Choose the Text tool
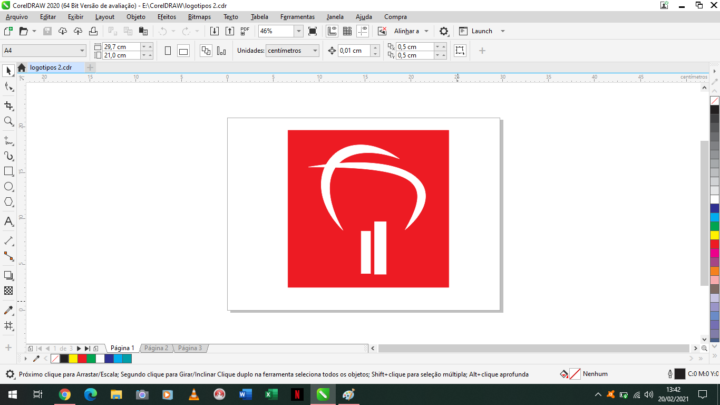This screenshot has height=405, width=720. [x=9, y=222]
